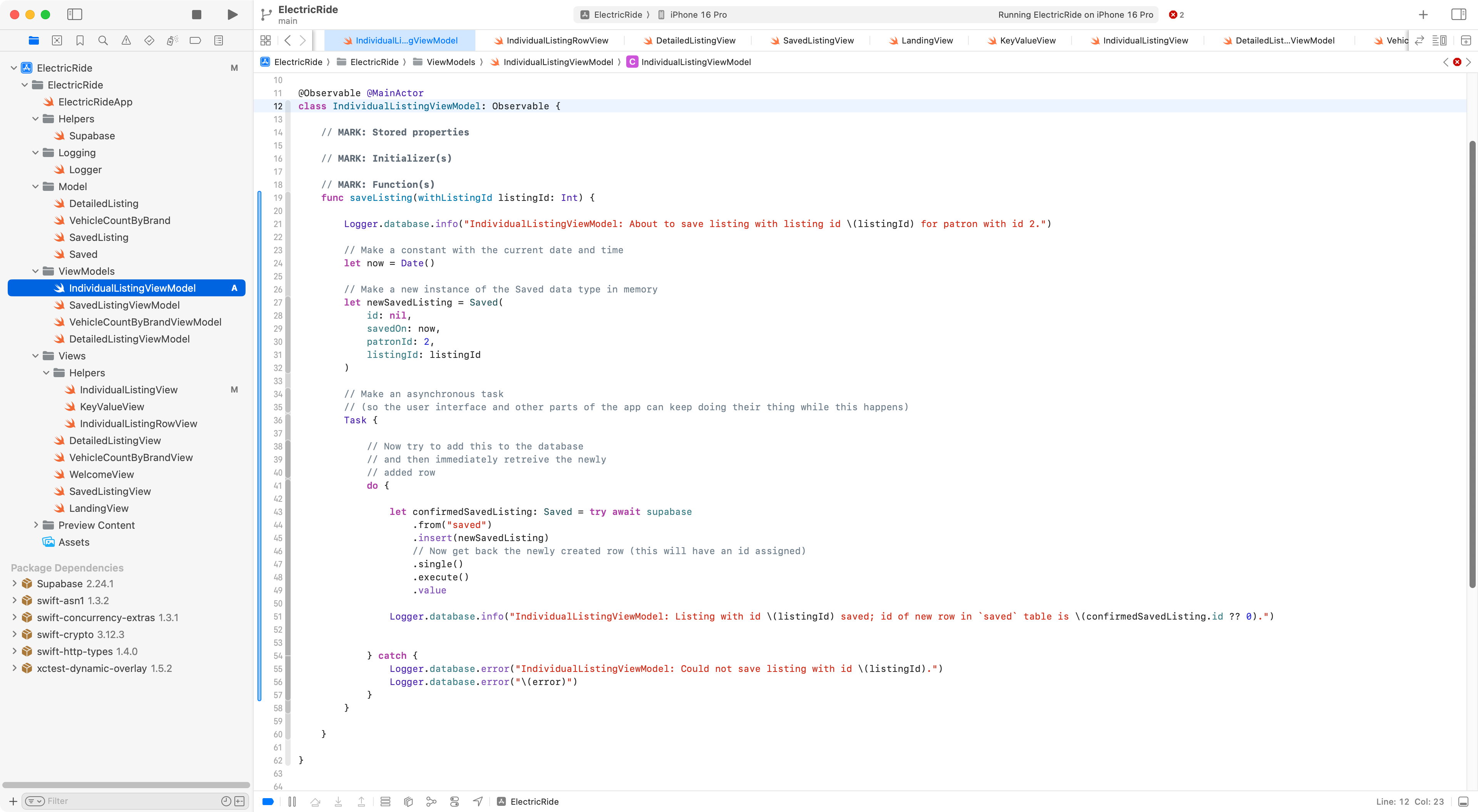Toggle breakpoints activation in debug bar
Viewport: 1478px width, 812px height.
268,801
